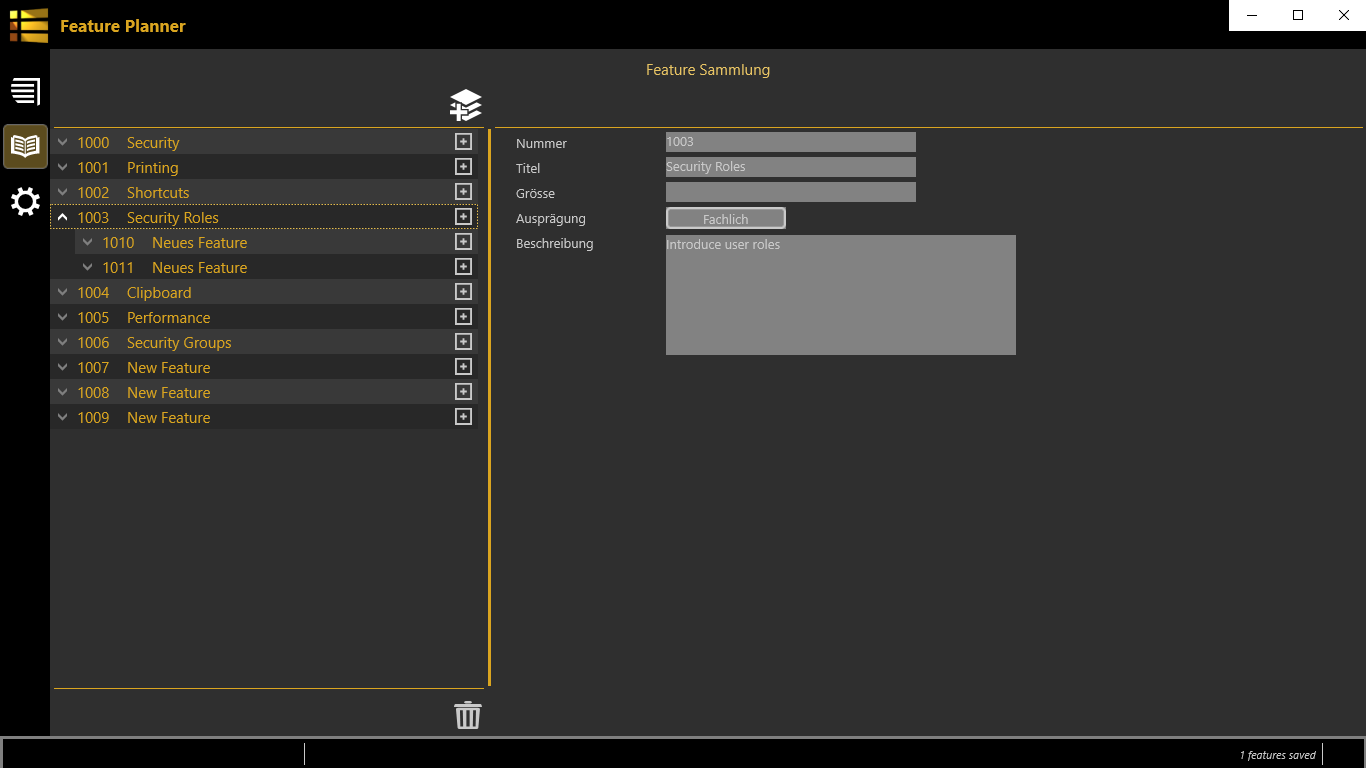Image resolution: width=1366 pixels, height=768 pixels.
Task: Click feature number 1005
Action: 93,318
